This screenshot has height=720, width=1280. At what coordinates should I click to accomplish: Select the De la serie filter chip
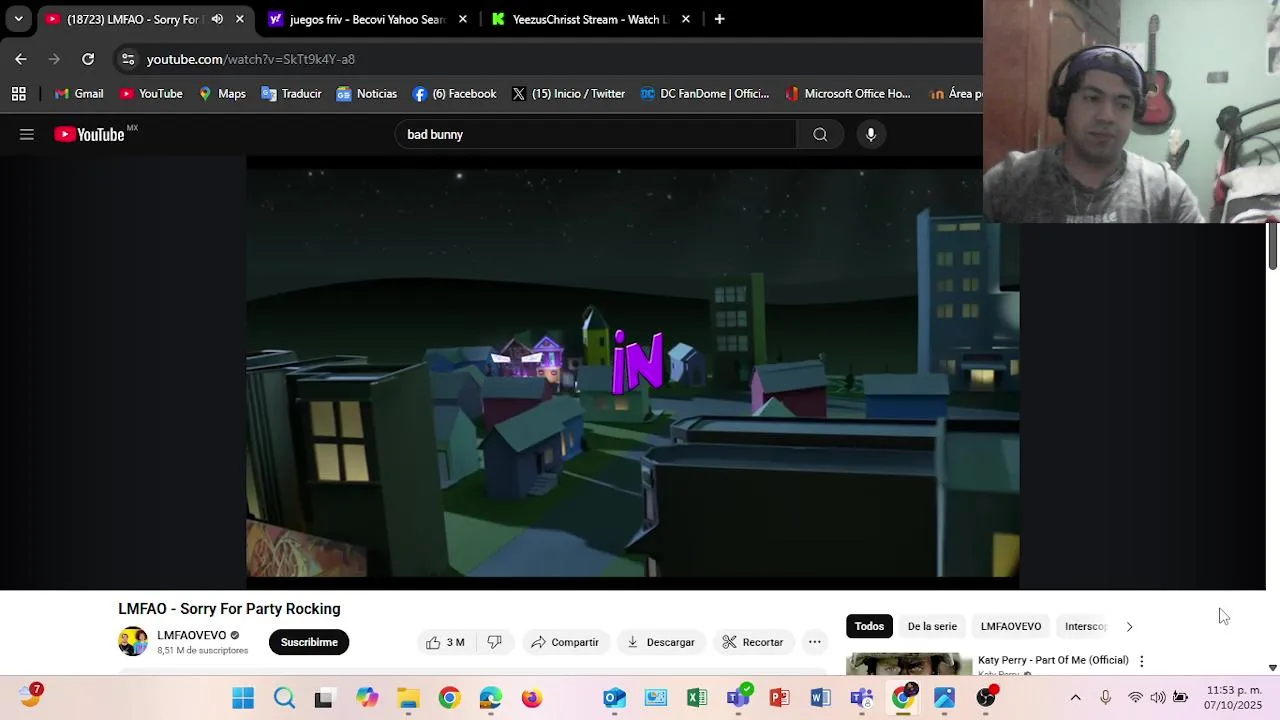(x=932, y=626)
